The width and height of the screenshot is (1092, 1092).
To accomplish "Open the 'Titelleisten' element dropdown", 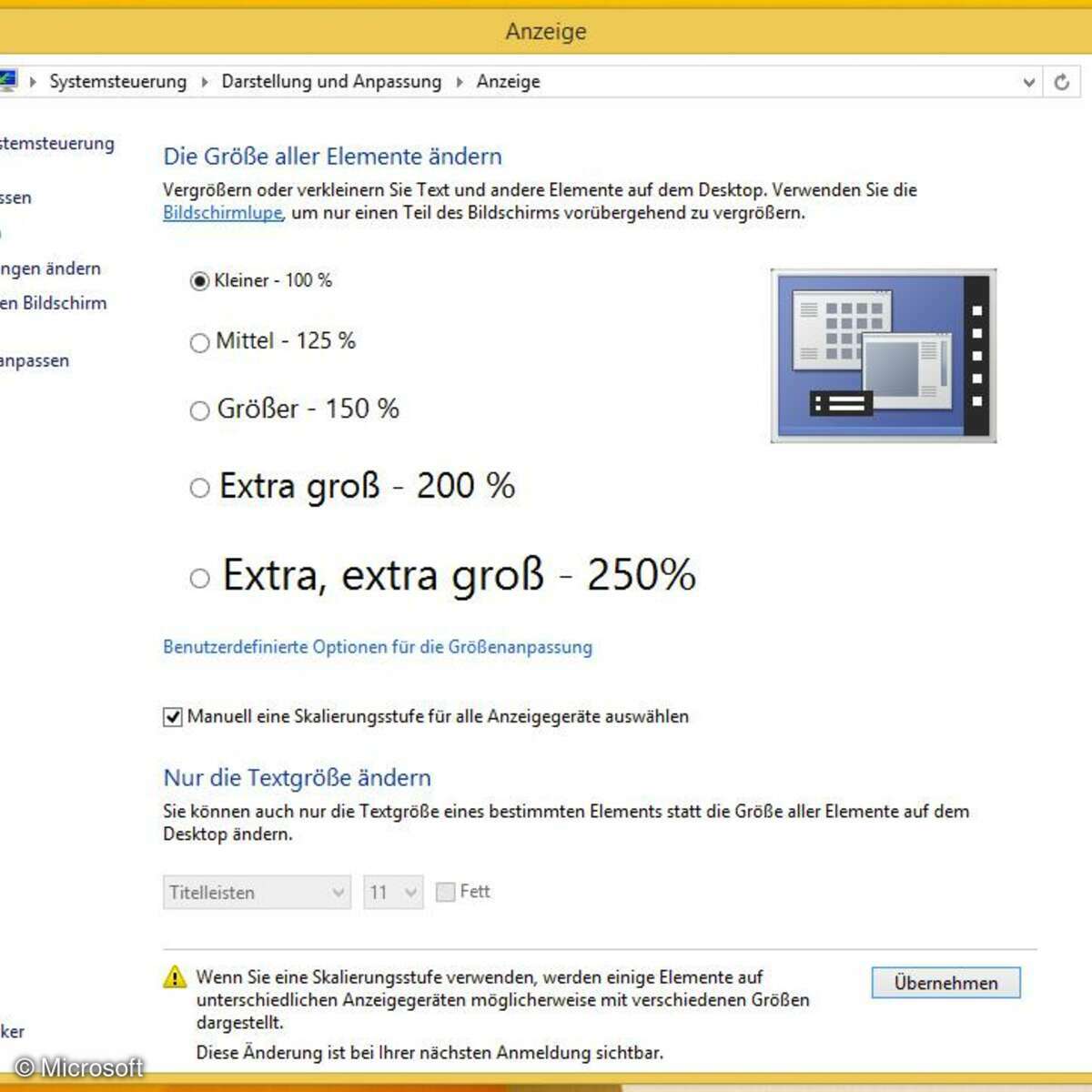I will 257,892.
